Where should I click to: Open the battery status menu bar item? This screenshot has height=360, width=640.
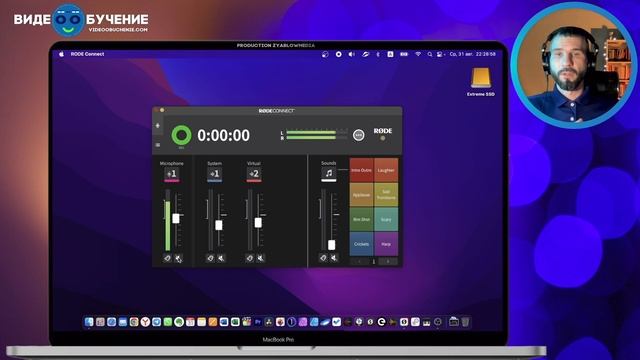tap(404, 54)
